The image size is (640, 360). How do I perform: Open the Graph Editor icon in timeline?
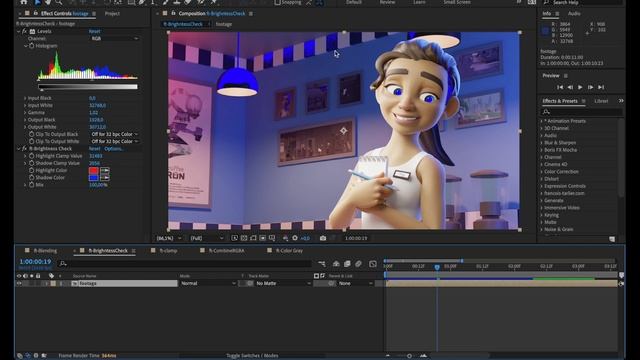(x=373, y=264)
